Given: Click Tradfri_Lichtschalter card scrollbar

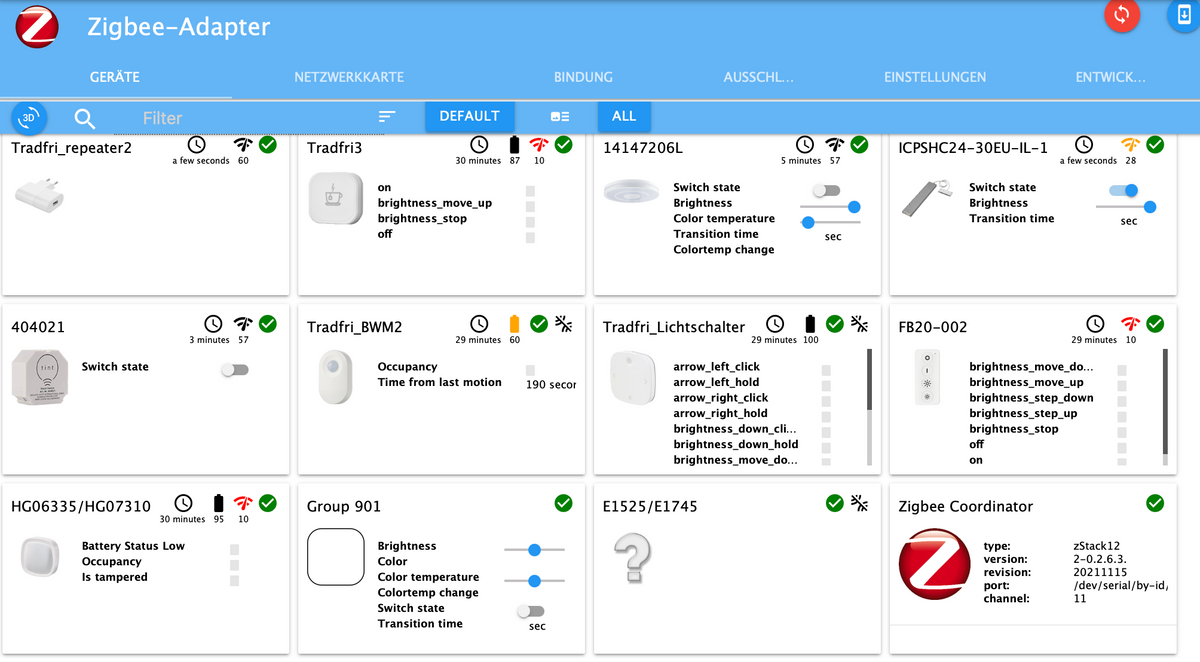Looking at the screenshot, I should pyautogui.click(x=869, y=406).
